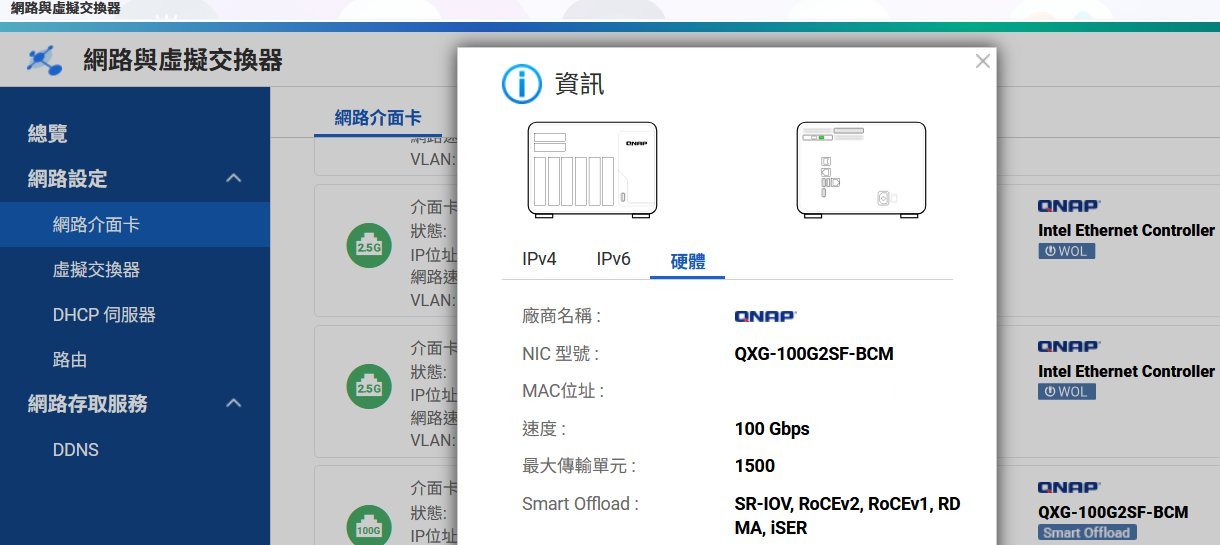Viewport: 1220px width, 545px height.
Task: Go to 虛擬交換器 in sidebar
Action: coord(96,270)
